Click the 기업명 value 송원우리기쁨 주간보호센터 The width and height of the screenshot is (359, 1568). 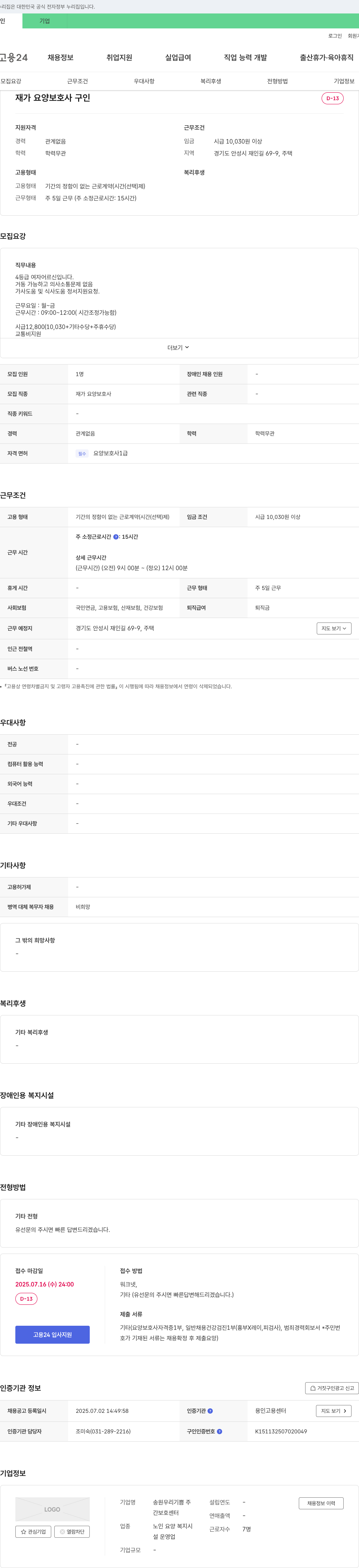point(172,1508)
